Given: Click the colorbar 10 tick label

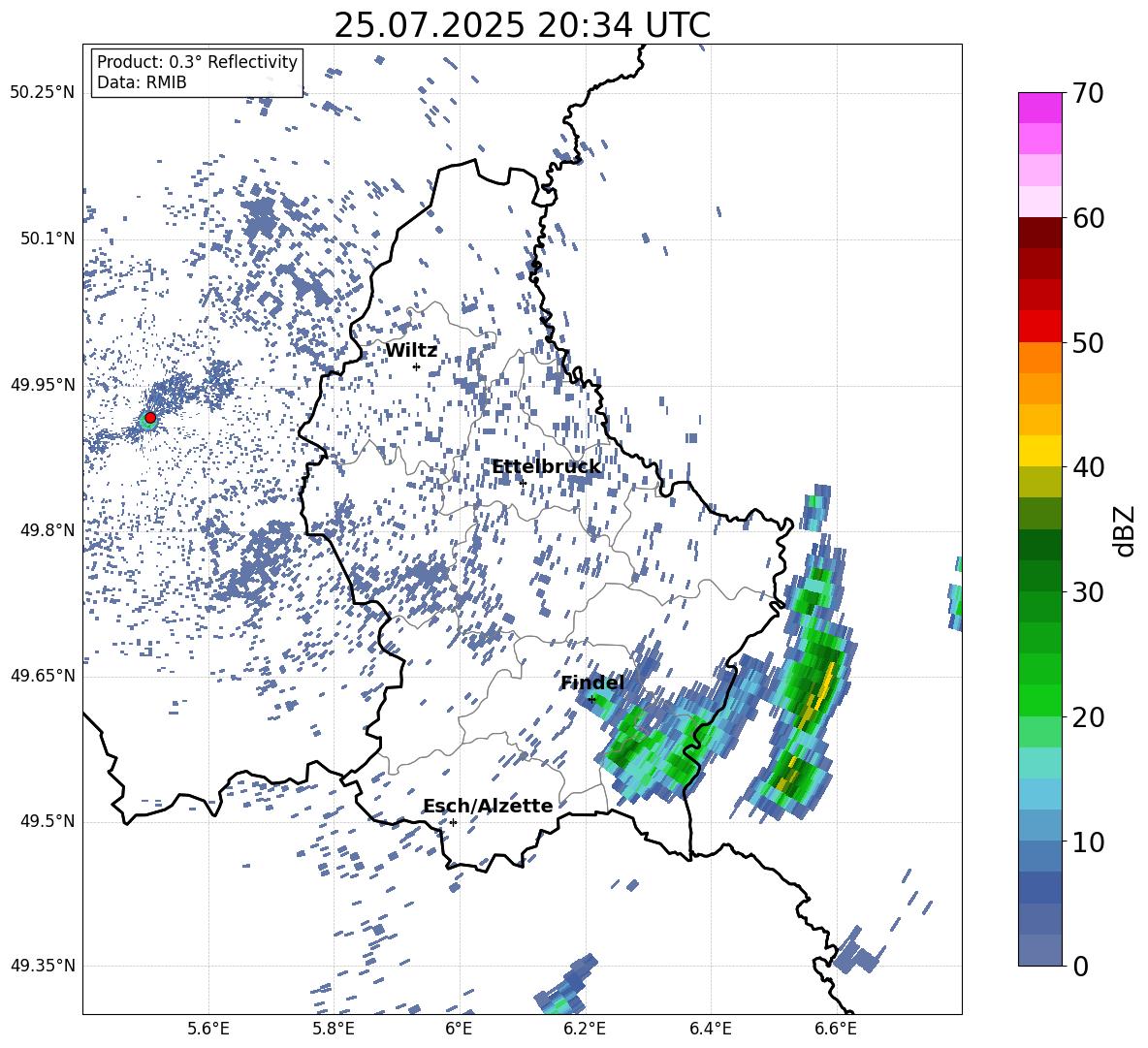Looking at the screenshot, I should [x=1088, y=842].
